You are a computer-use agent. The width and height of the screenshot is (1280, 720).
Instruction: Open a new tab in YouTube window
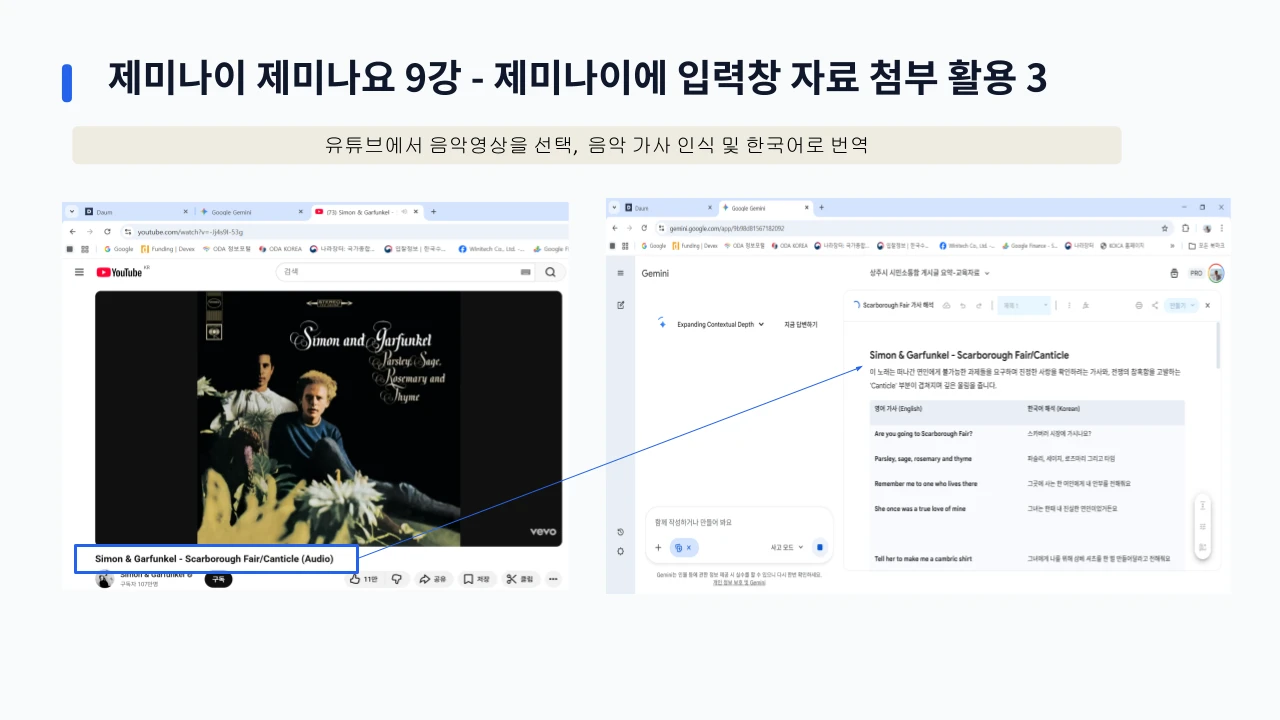tap(433, 212)
